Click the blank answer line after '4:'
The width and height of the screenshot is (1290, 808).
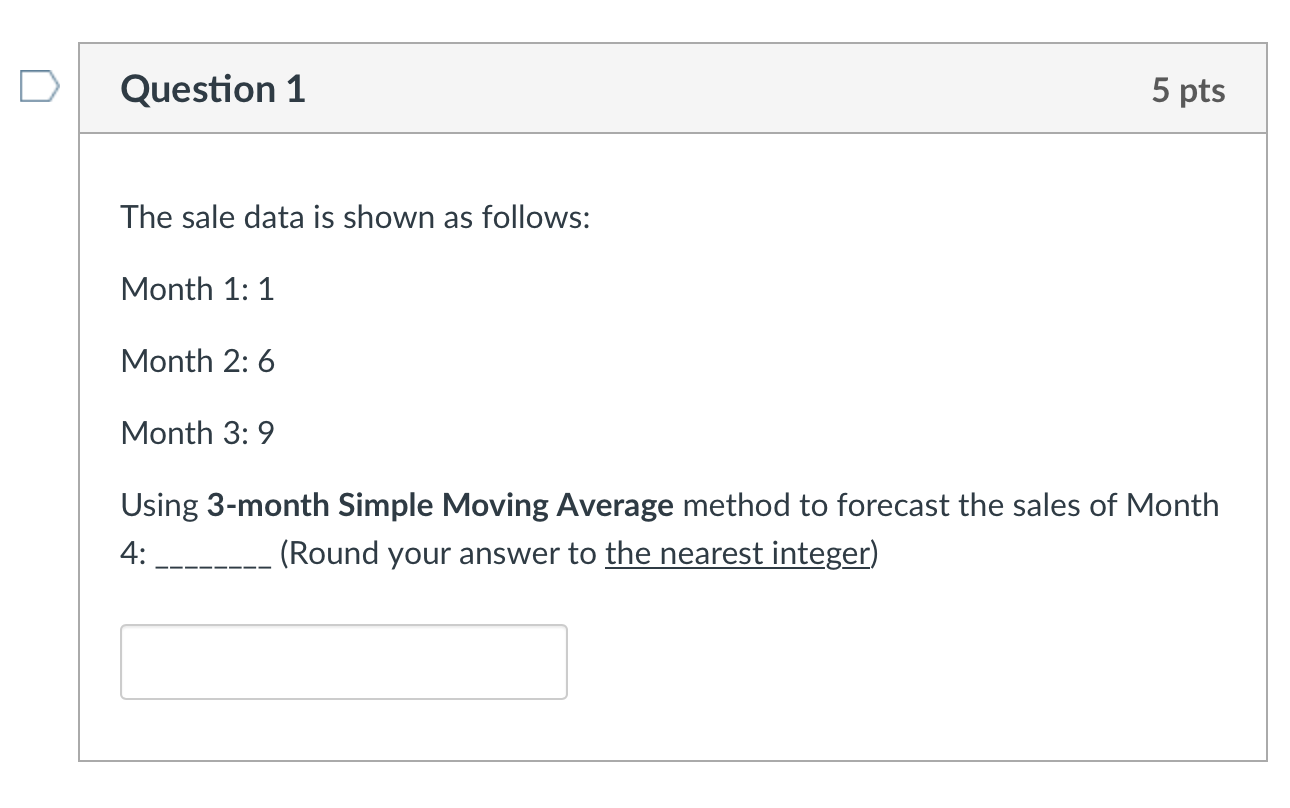tap(210, 558)
